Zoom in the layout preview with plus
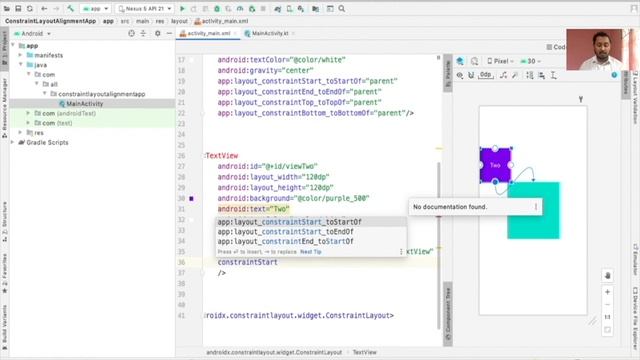Image resolution: width=640 pixels, height=360 pixels. (607, 292)
